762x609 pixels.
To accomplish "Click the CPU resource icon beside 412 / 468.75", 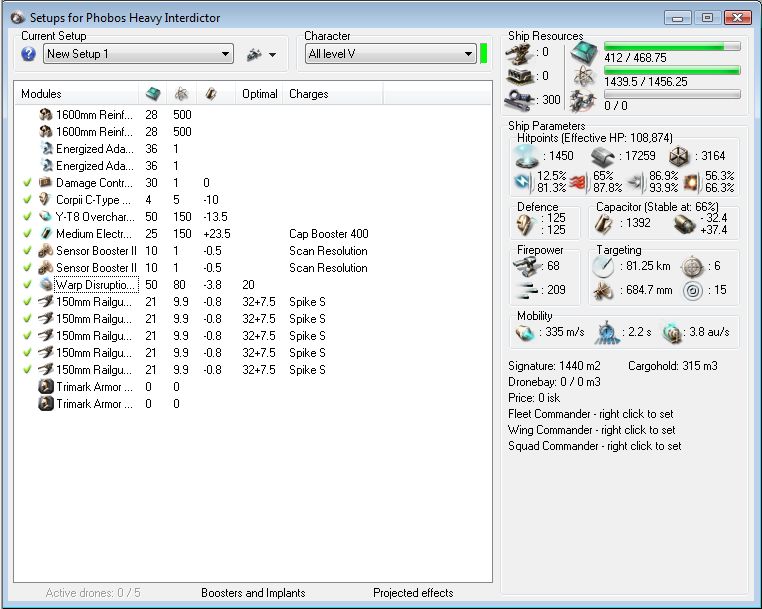I will (584, 52).
